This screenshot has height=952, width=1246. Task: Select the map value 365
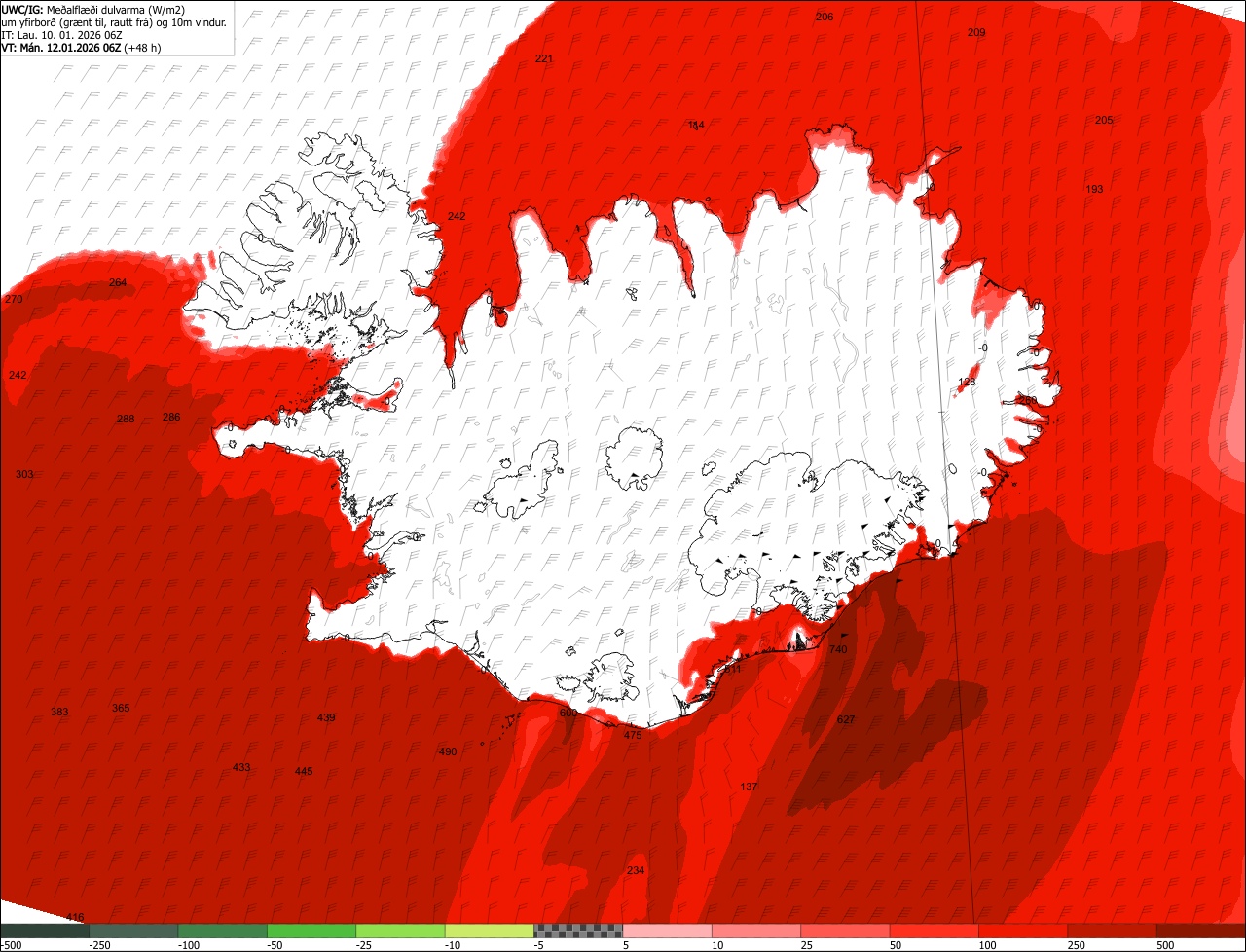pos(121,708)
